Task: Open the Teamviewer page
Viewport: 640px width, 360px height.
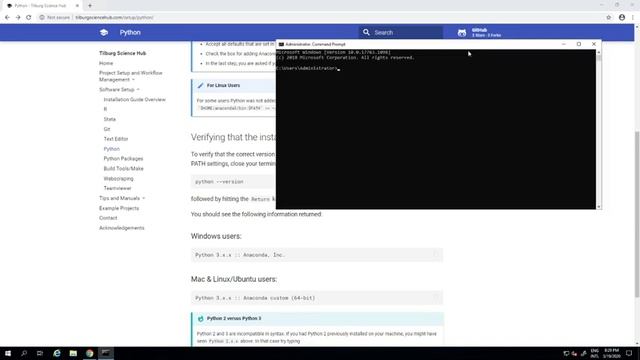Action: pyautogui.click(x=118, y=188)
